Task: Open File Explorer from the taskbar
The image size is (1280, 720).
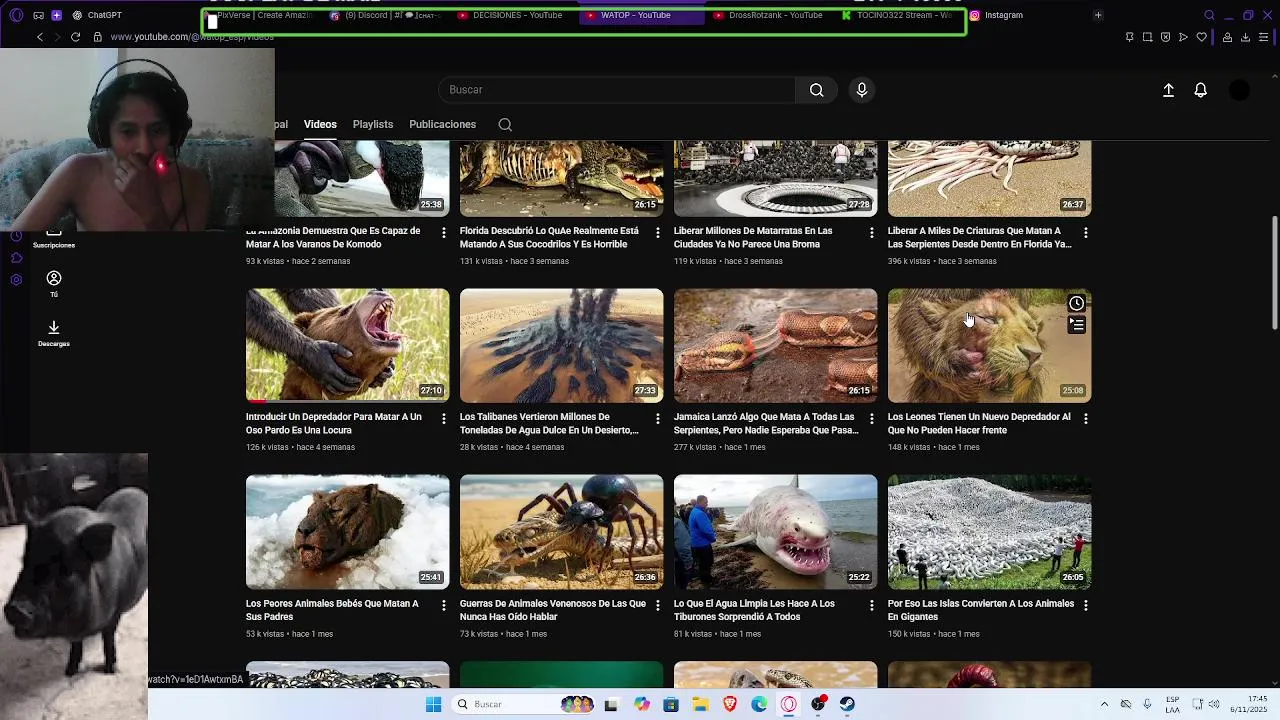Action: [700, 704]
